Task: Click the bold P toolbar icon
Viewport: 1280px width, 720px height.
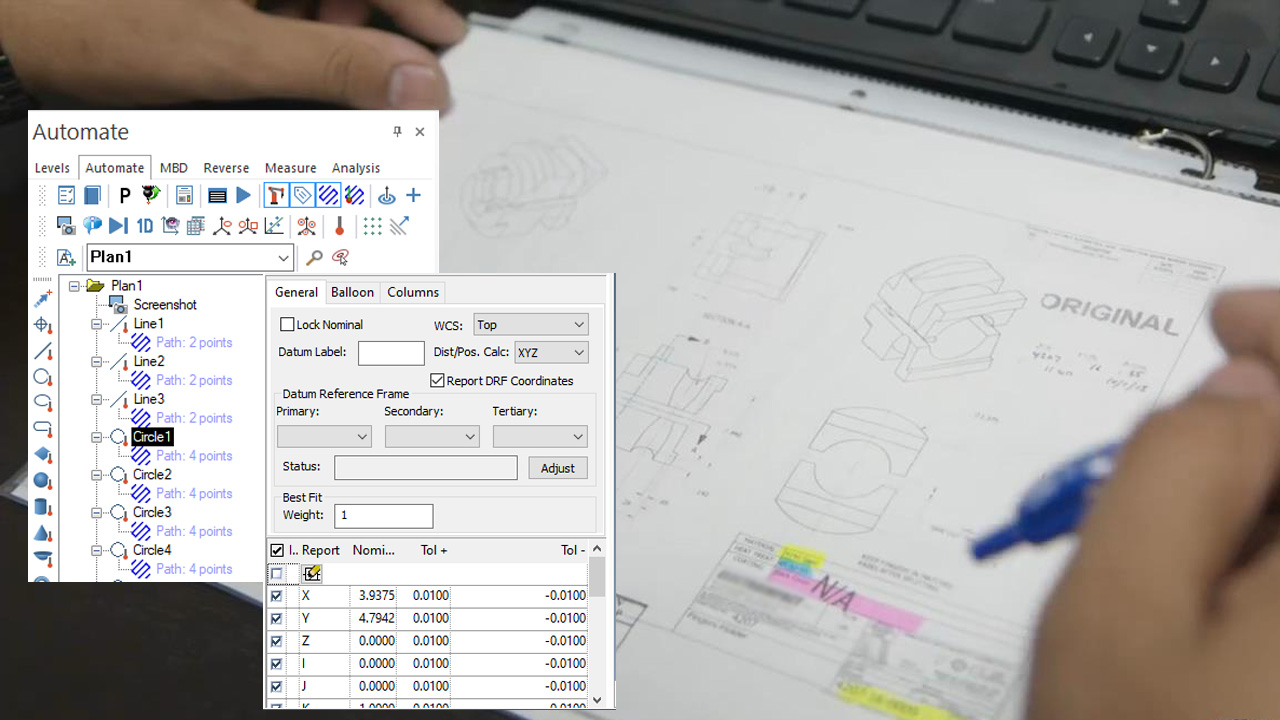Action: pos(125,196)
